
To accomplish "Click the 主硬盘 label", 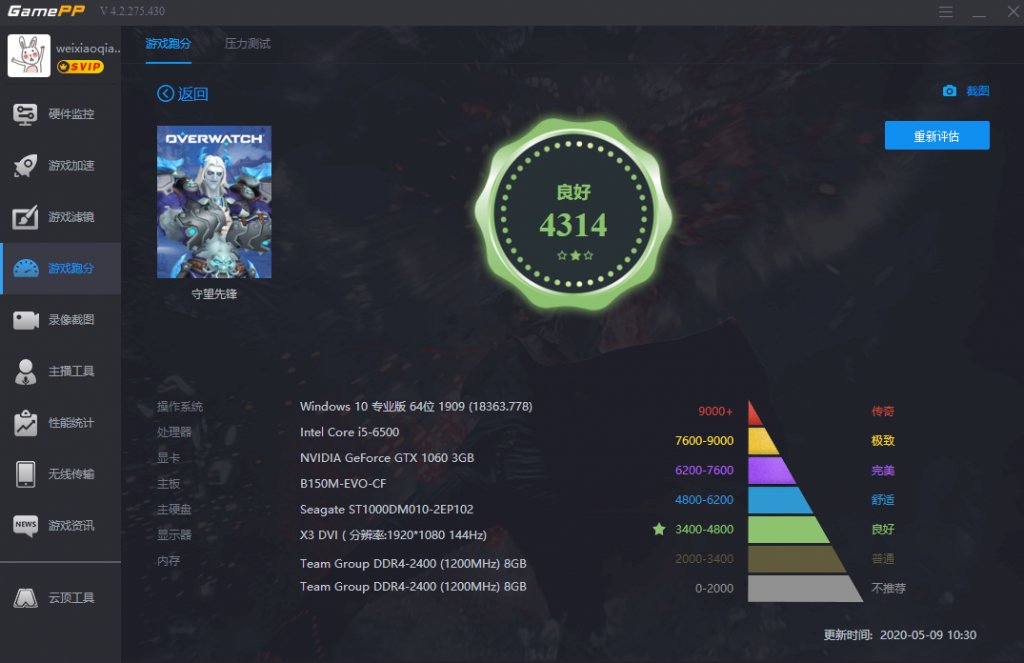I will coord(174,509).
